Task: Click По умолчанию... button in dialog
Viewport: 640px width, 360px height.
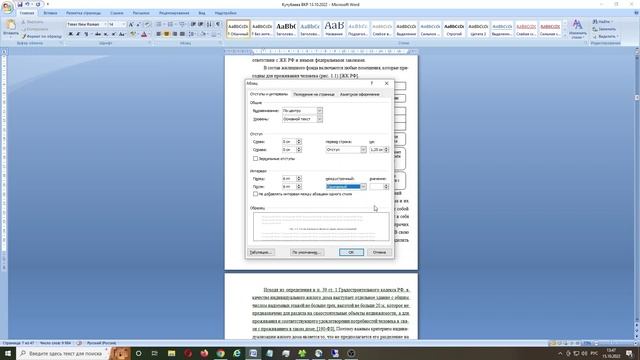Action: [307, 252]
